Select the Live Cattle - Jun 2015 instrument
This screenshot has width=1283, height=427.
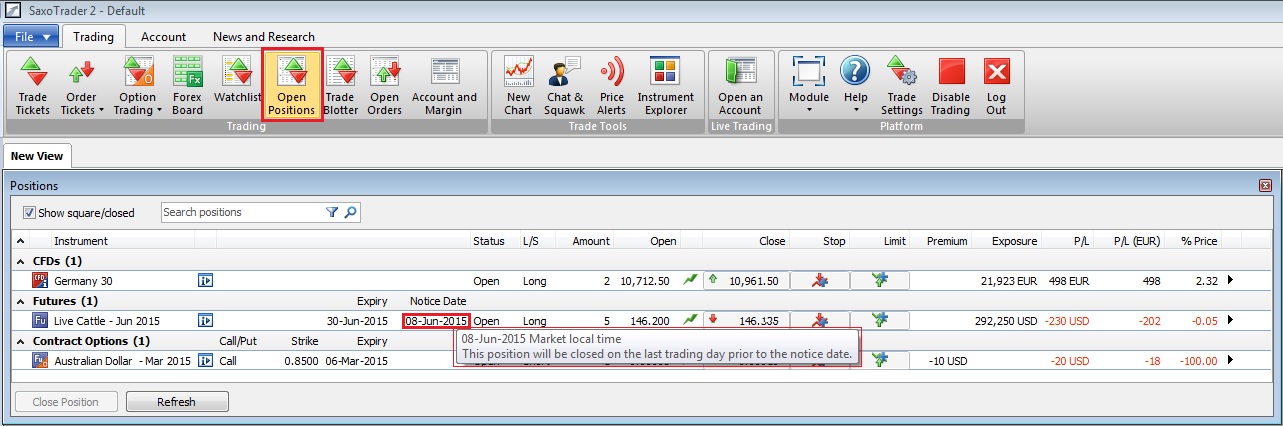coord(106,321)
